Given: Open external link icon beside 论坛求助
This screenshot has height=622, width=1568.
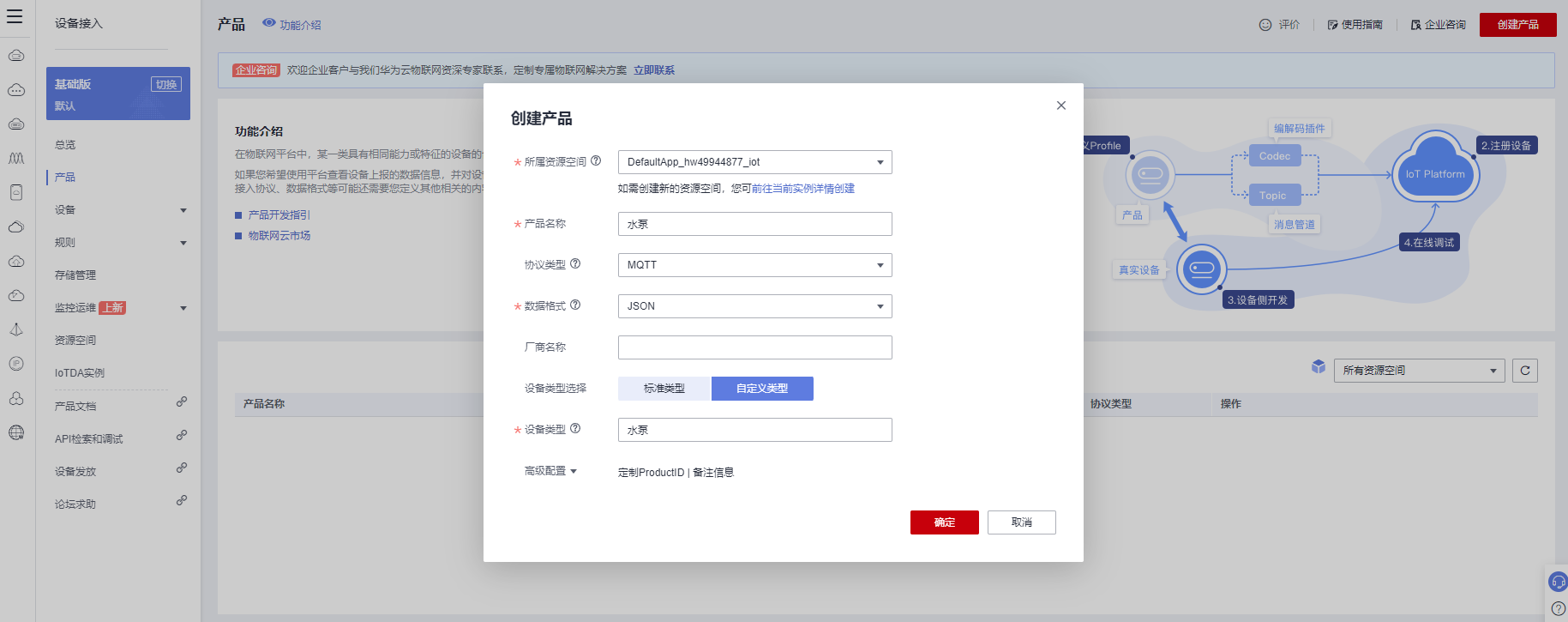Looking at the screenshot, I should tap(182, 500).
